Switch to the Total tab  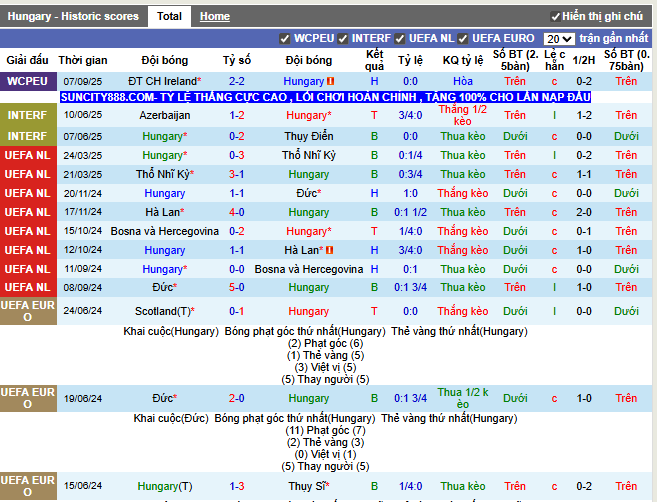tap(169, 16)
